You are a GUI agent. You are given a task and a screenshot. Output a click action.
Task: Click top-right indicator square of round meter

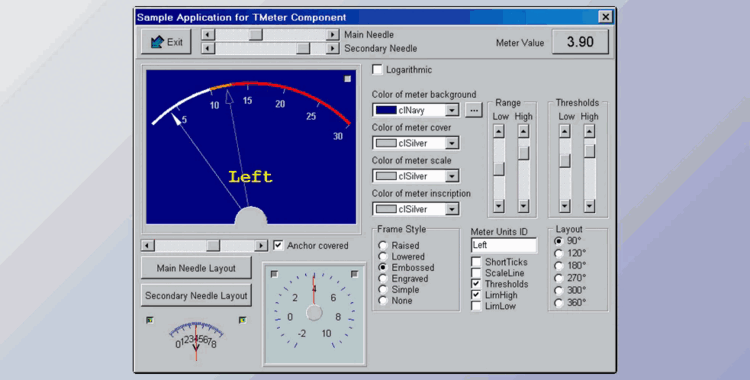354,274
